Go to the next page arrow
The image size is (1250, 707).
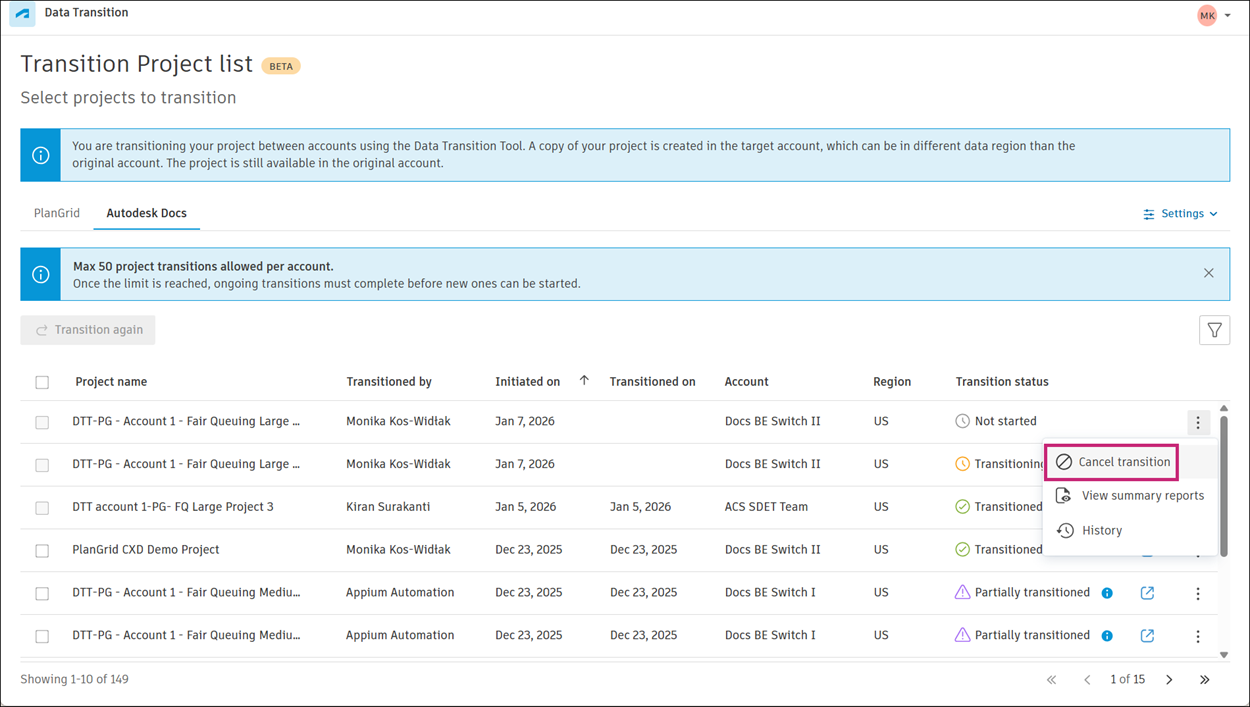(1169, 680)
